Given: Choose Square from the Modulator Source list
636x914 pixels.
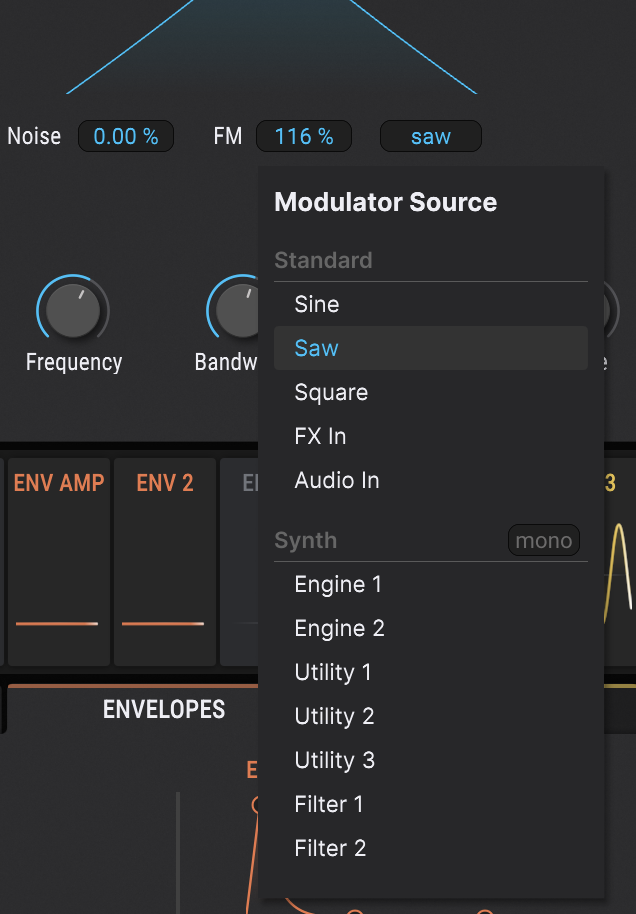Looking at the screenshot, I should click(330, 392).
